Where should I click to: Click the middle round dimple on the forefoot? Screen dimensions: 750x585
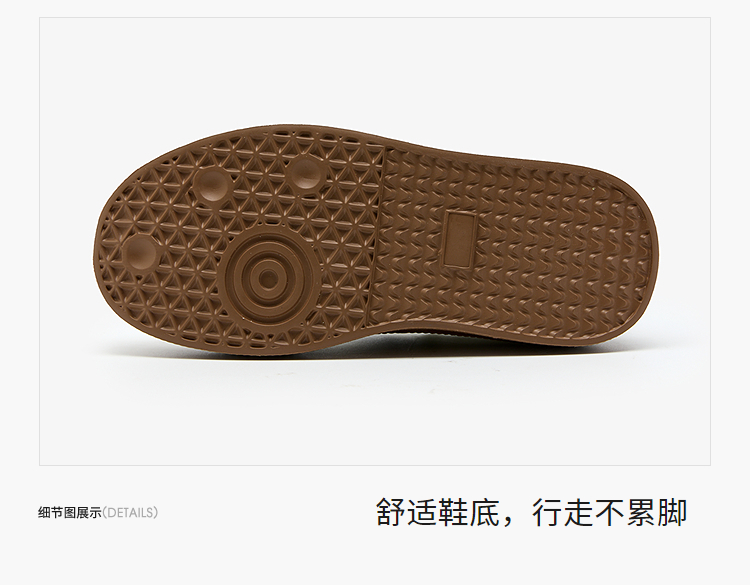pyautogui.click(x=212, y=186)
